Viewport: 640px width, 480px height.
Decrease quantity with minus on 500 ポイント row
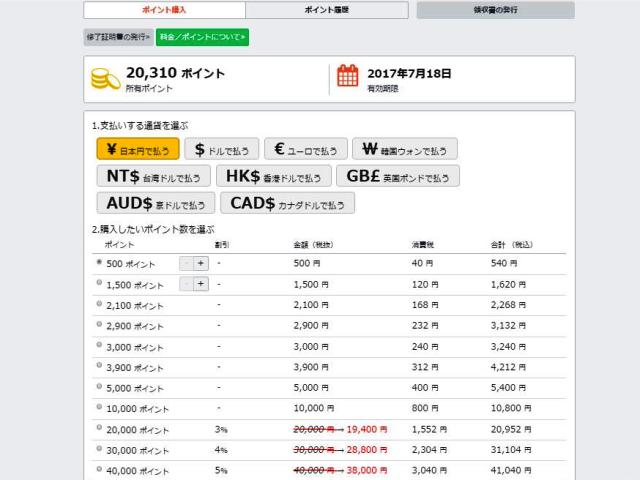coord(187,263)
